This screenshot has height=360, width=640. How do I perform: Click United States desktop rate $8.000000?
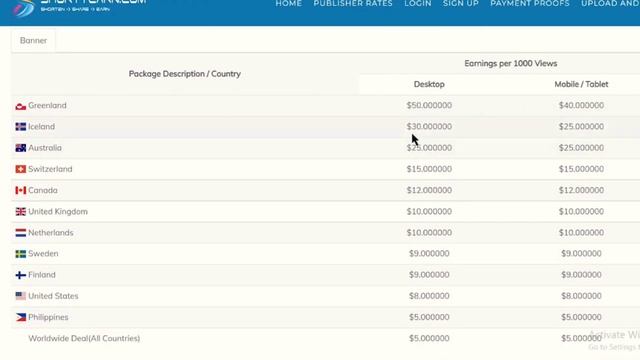[429, 296]
